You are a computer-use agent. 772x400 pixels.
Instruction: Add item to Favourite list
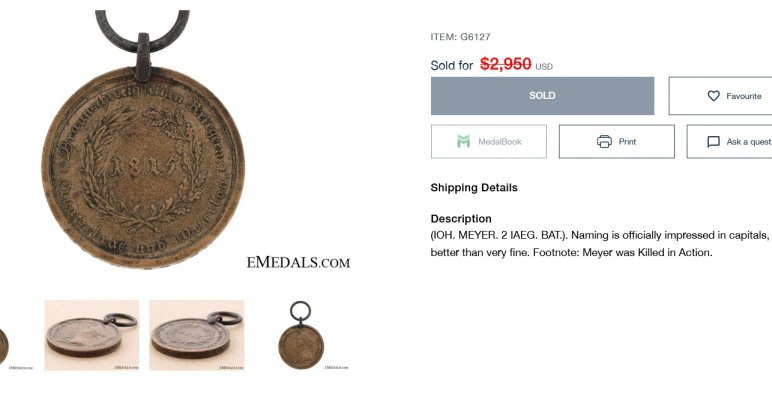(720, 96)
